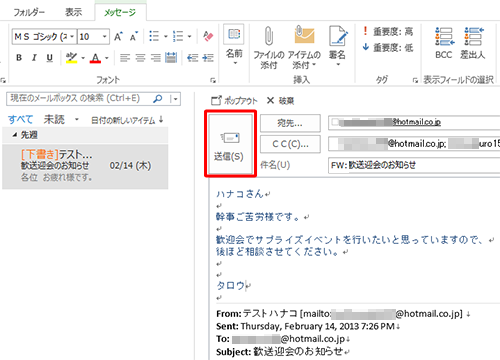Open the bullet list style dropdown arrow

click(166, 36)
